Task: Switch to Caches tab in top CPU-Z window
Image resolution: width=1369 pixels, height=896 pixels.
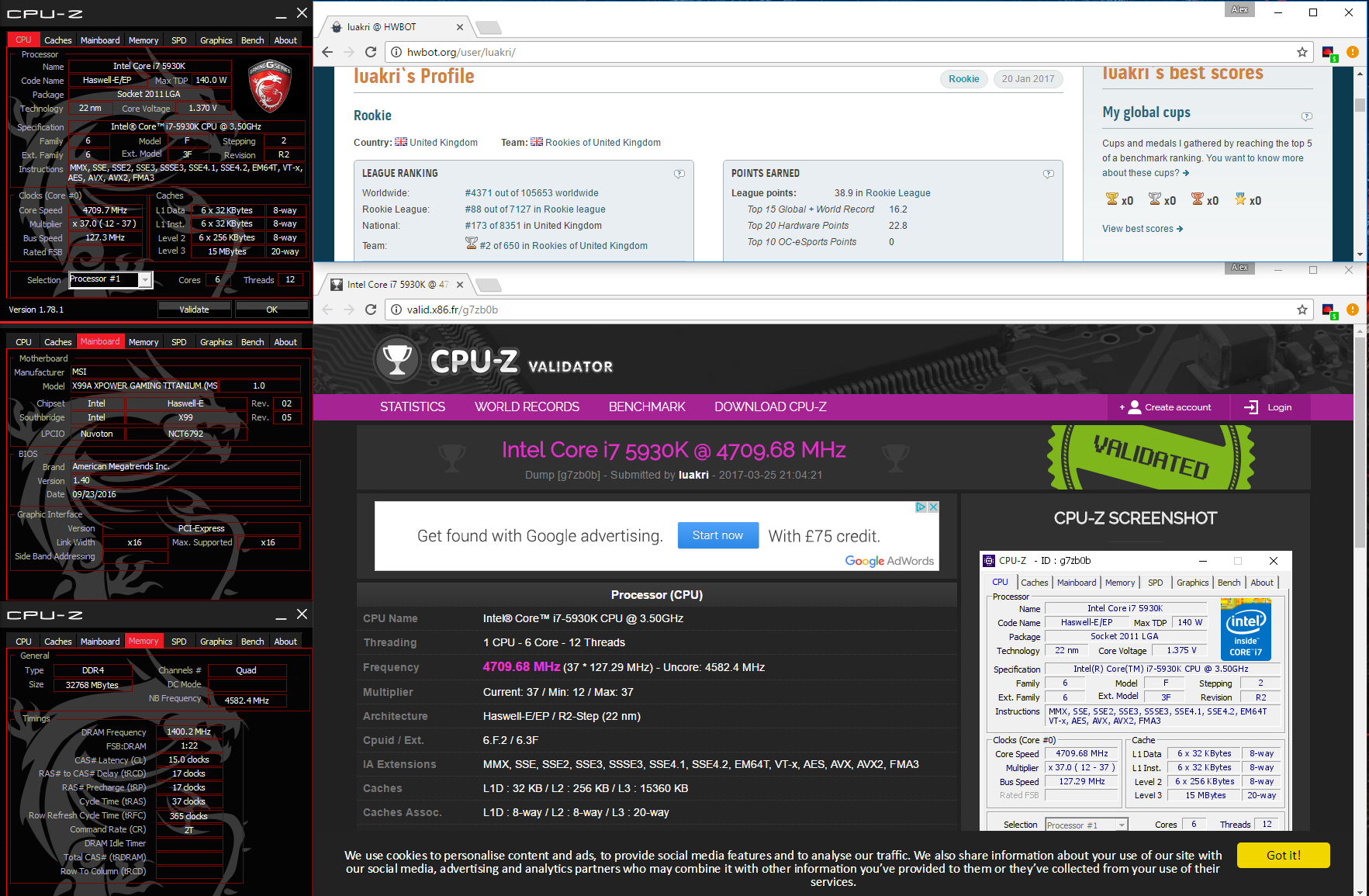Action: click(x=57, y=40)
